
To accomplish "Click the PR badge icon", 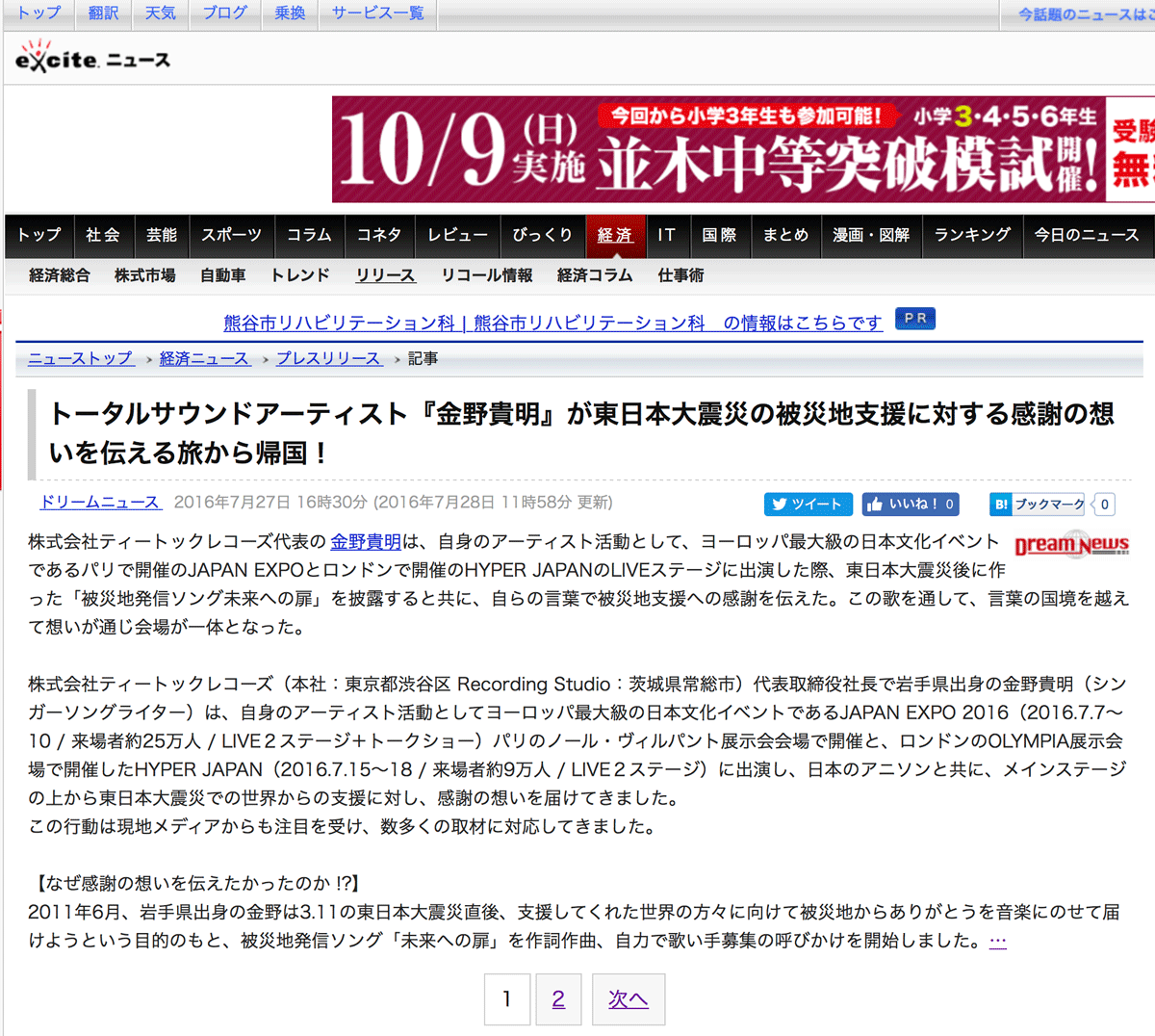I will click(914, 319).
